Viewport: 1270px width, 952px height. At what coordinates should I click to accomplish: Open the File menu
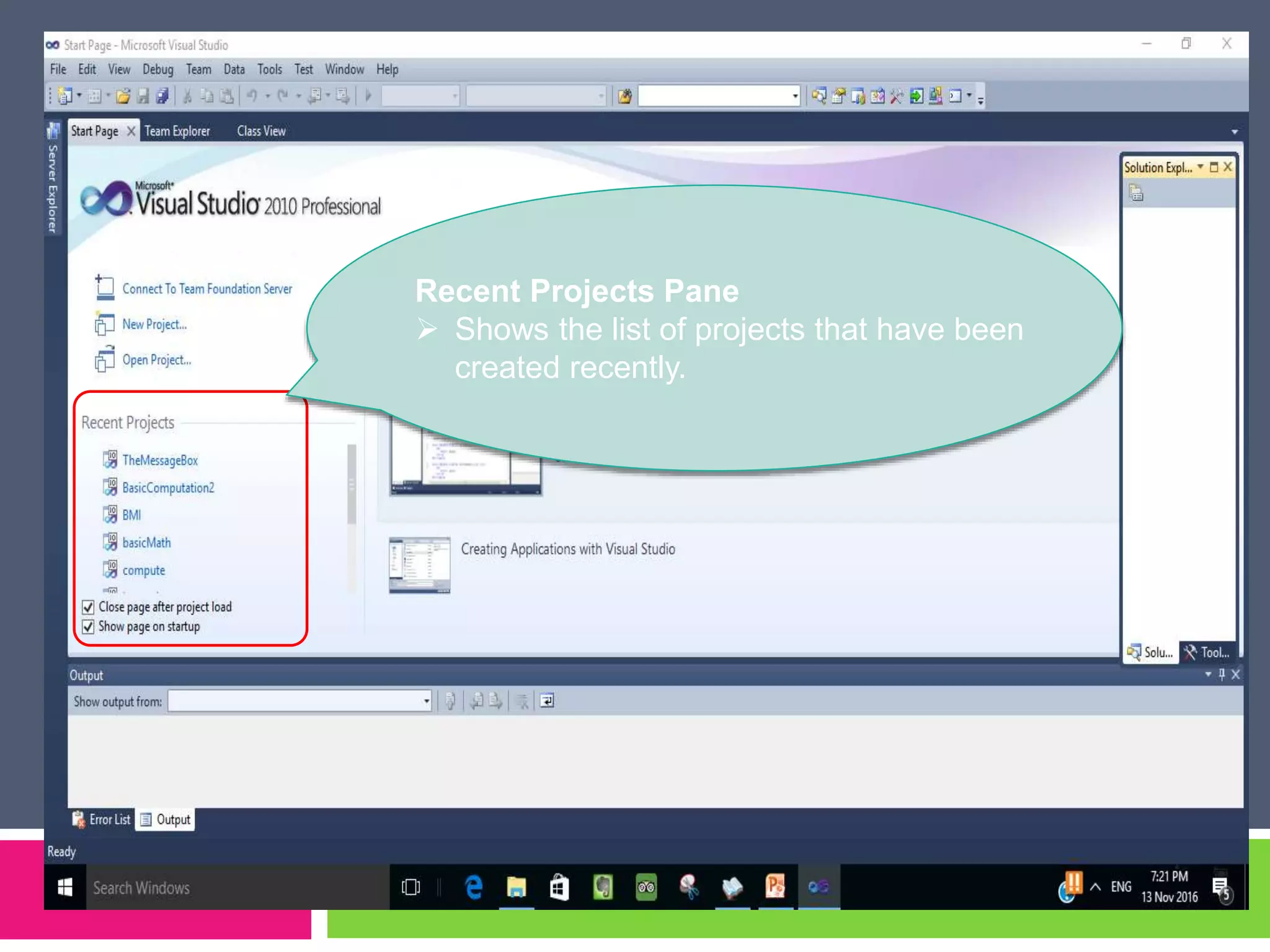[58, 69]
